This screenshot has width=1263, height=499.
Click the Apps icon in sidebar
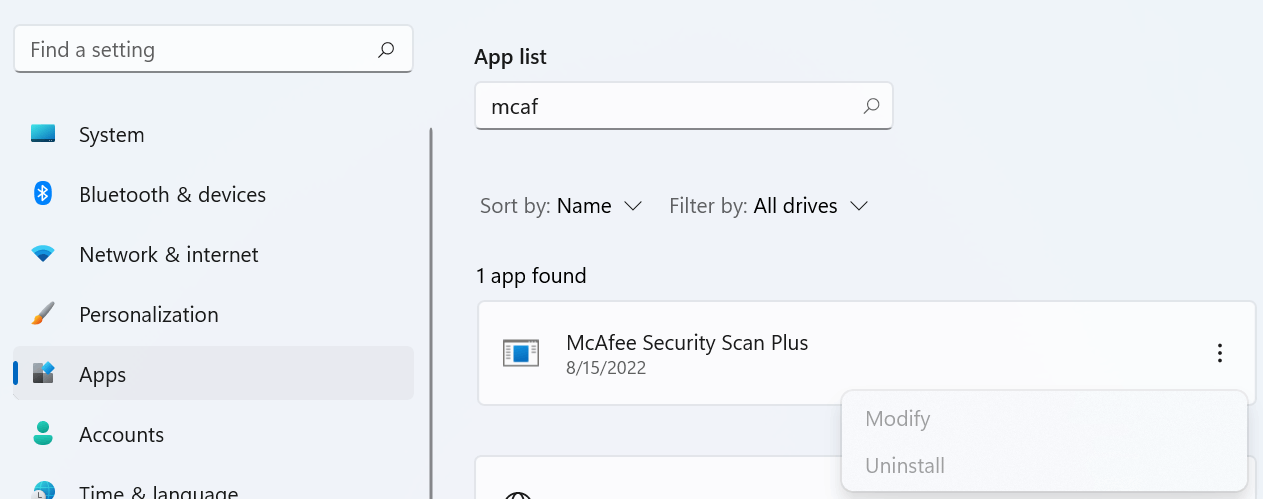[x=43, y=374]
